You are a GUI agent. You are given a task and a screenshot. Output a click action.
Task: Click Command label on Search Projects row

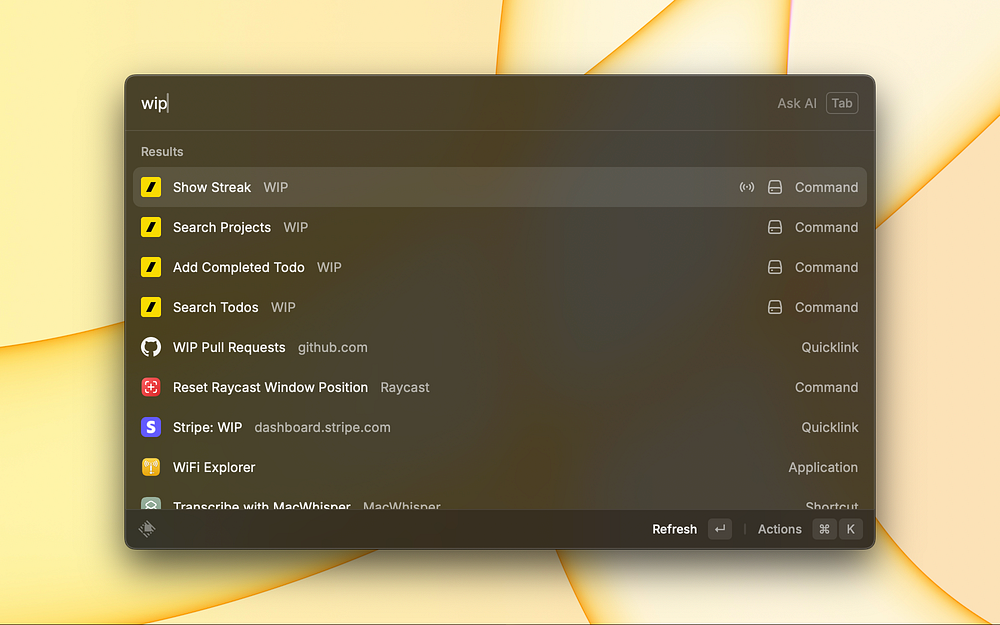tap(826, 227)
